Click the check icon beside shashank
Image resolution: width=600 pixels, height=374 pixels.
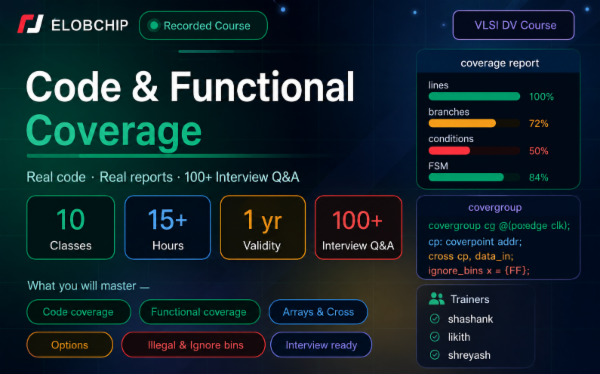[435, 318]
